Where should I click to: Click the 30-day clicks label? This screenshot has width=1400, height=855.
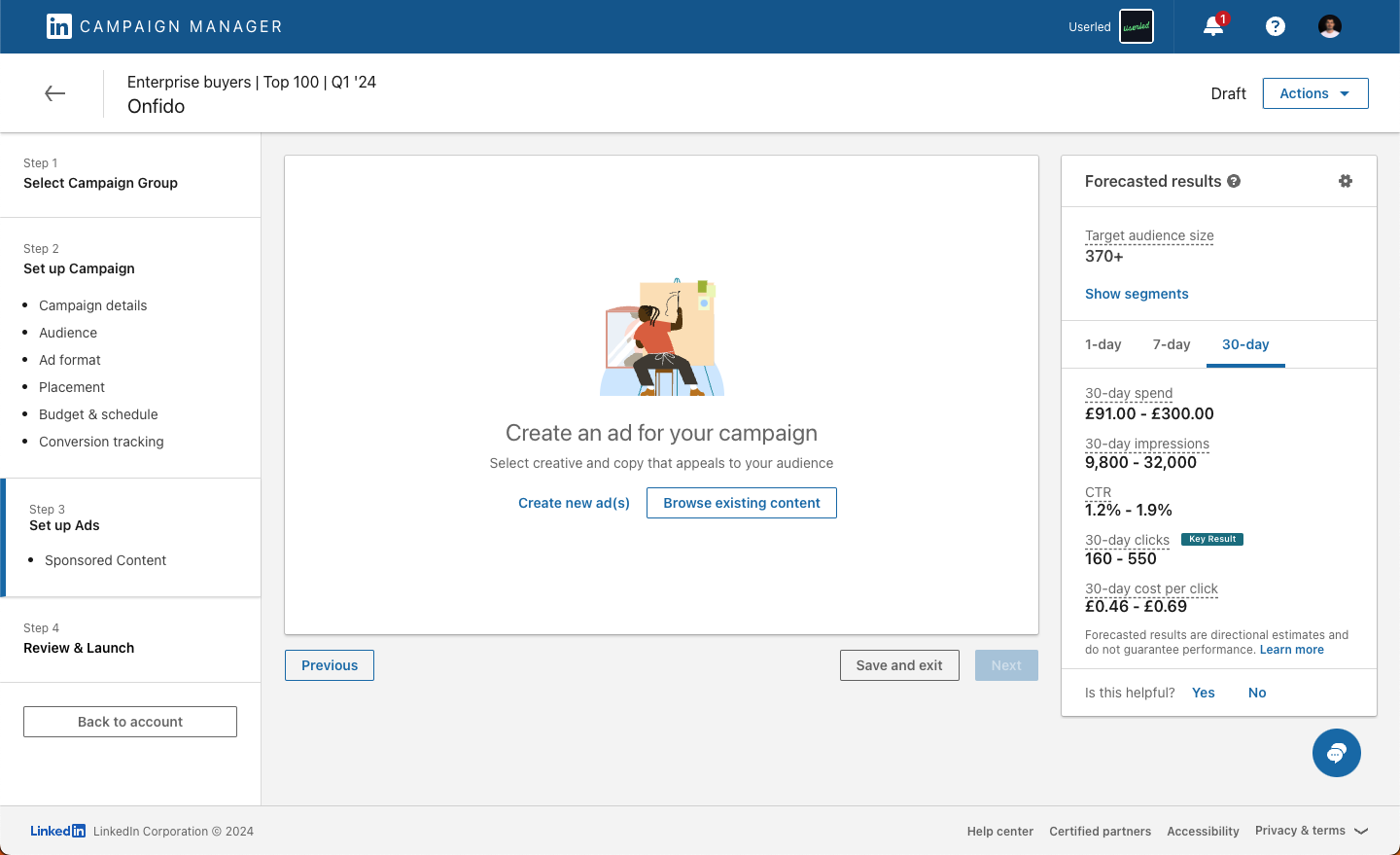tap(1127, 540)
